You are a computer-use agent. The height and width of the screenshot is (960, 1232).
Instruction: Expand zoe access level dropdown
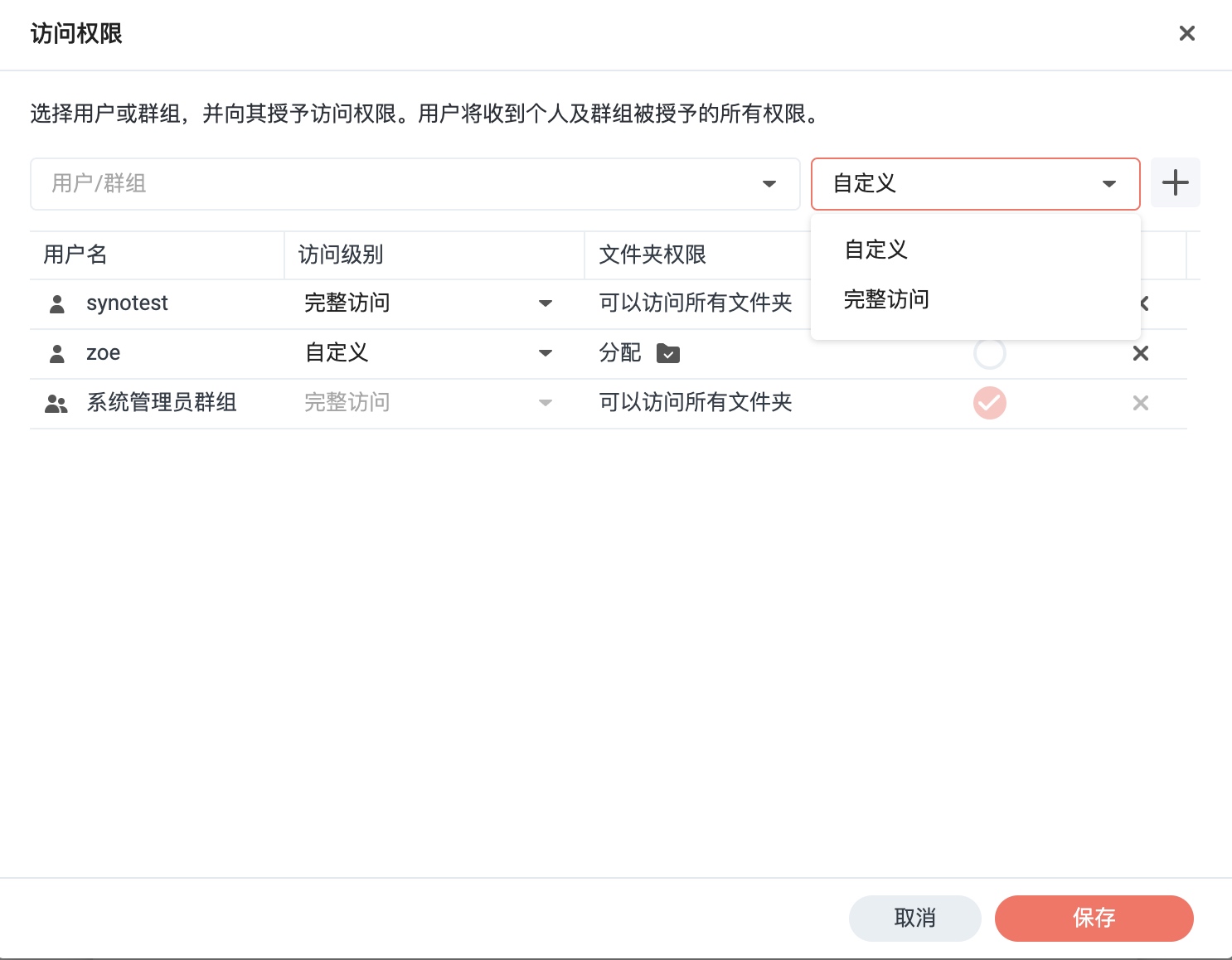click(x=545, y=353)
